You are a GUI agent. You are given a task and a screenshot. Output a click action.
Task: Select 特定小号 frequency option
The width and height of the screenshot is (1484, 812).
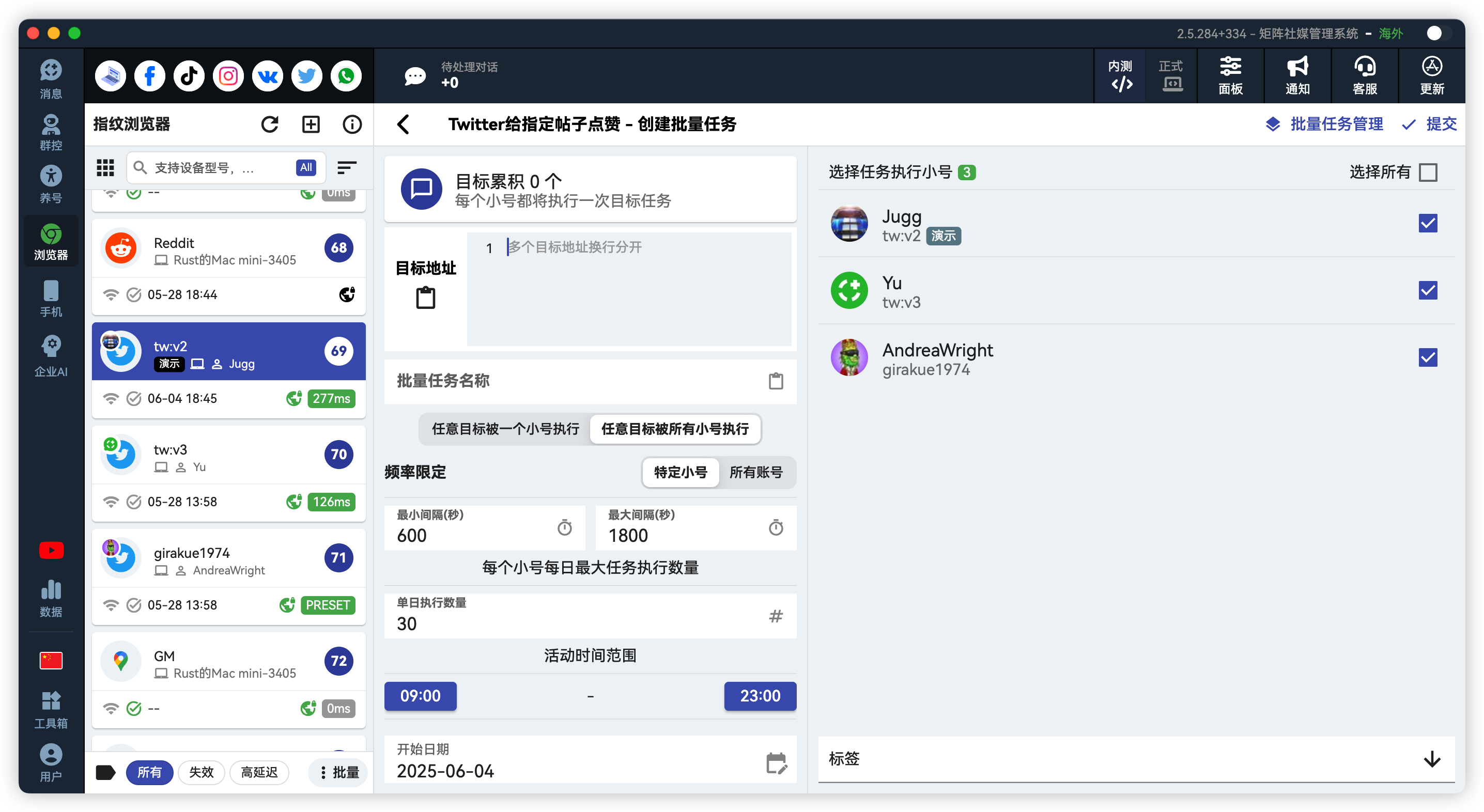681,472
